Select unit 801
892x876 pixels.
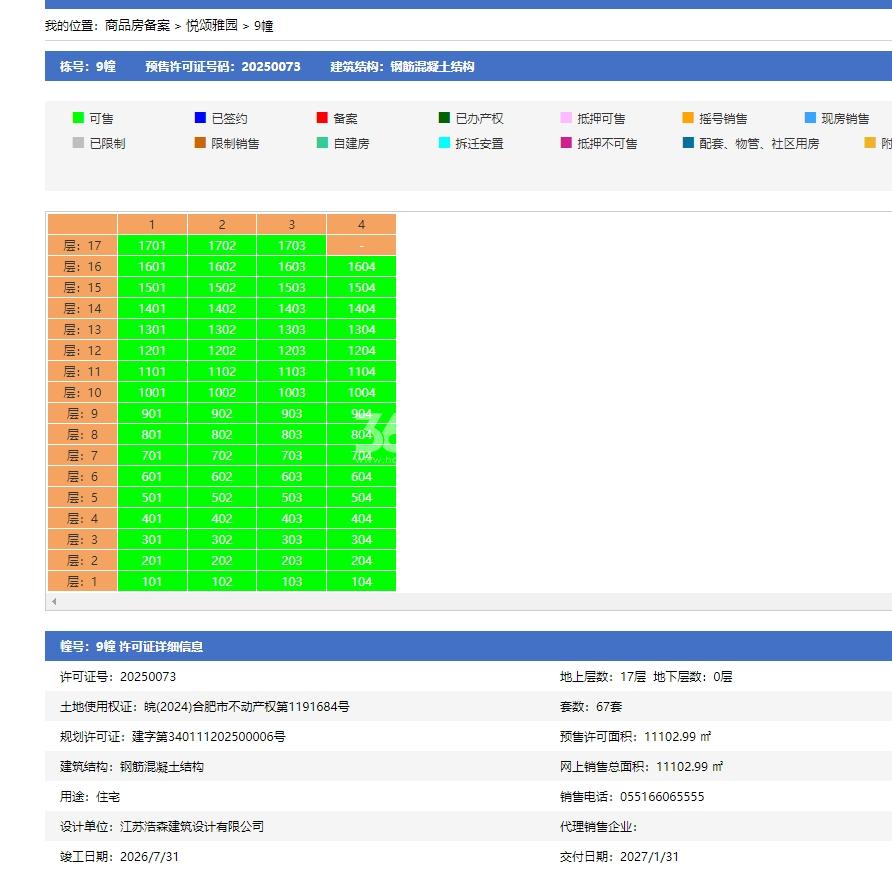tap(152, 435)
